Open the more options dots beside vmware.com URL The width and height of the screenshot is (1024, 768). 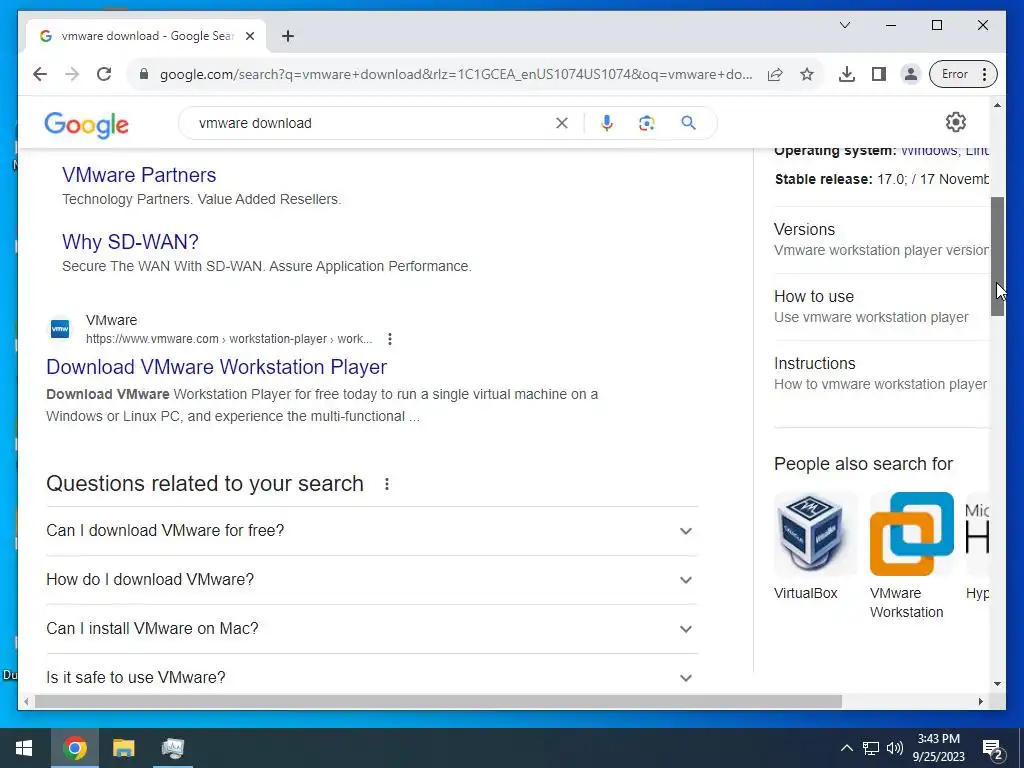pos(390,339)
